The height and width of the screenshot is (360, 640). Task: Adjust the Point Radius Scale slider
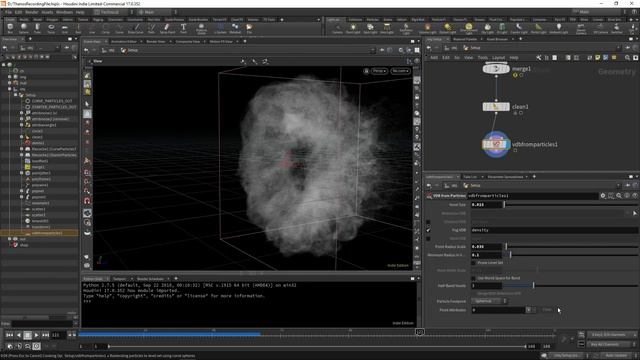(x=571, y=247)
